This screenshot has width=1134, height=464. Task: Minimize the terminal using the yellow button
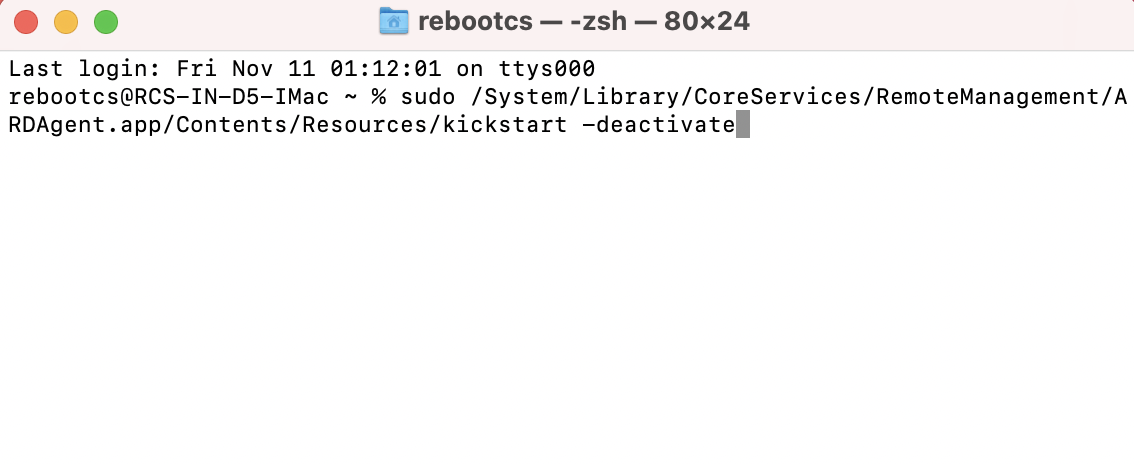pos(65,21)
